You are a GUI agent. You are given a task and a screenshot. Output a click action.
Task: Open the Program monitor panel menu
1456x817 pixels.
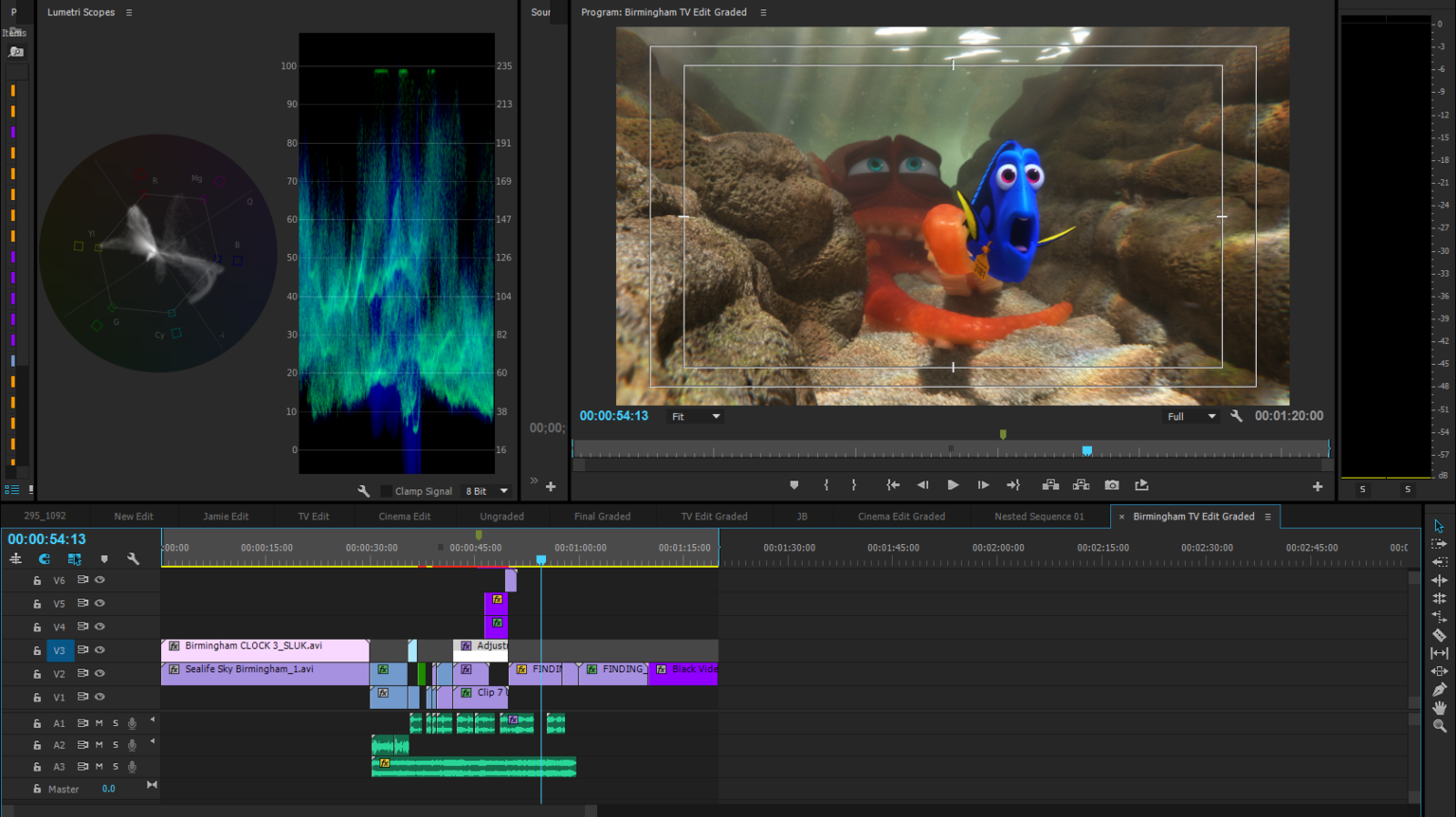(763, 13)
